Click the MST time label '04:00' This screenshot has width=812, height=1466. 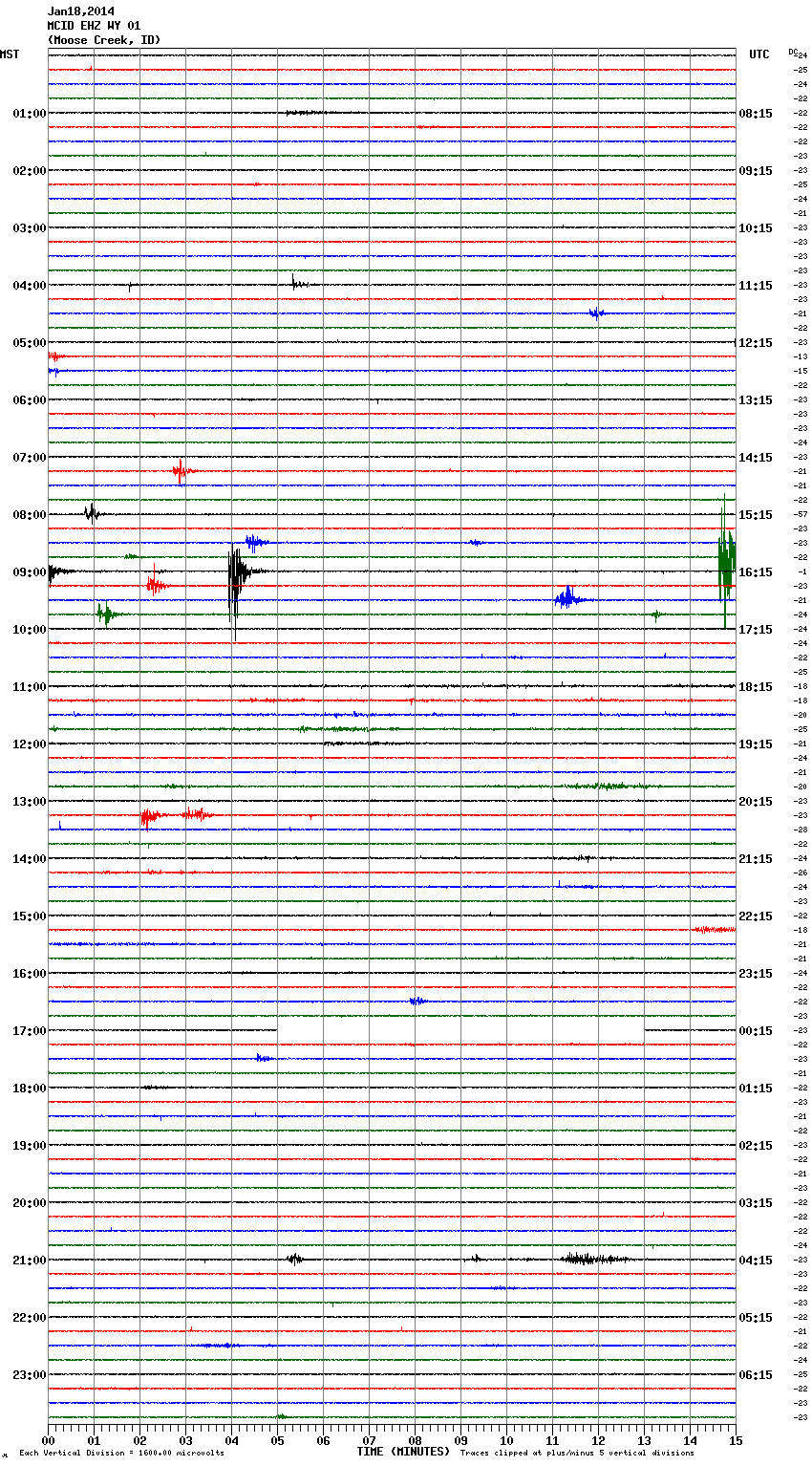[x=29, y=286]
